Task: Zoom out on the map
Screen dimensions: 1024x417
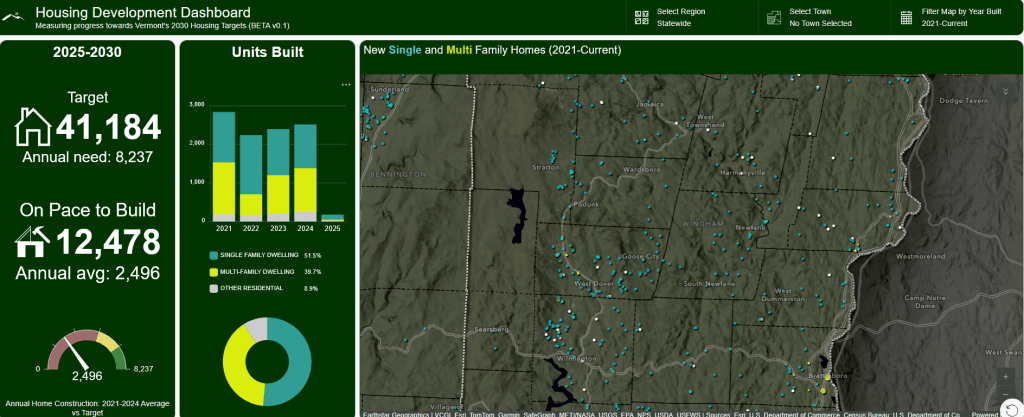Action: pyautogui.click(x=1006, y=393)
